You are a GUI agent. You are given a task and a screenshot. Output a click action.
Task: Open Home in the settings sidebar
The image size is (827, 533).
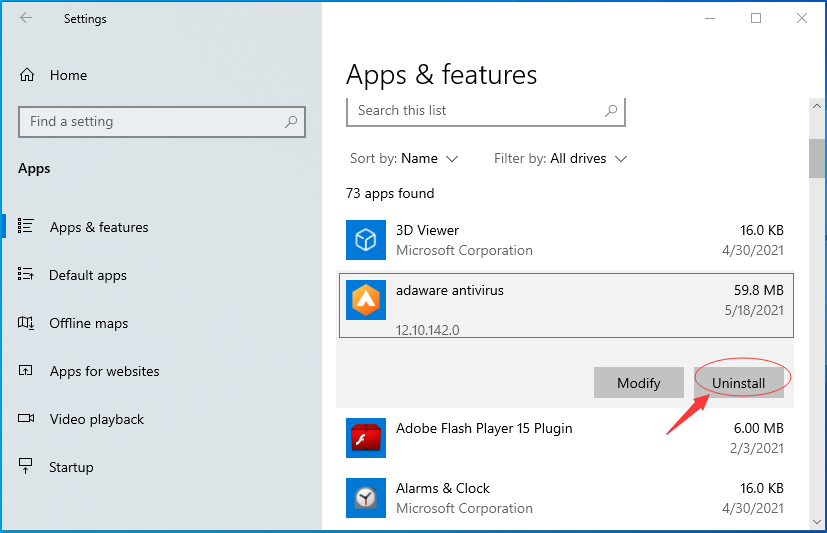tap(68, 75)
